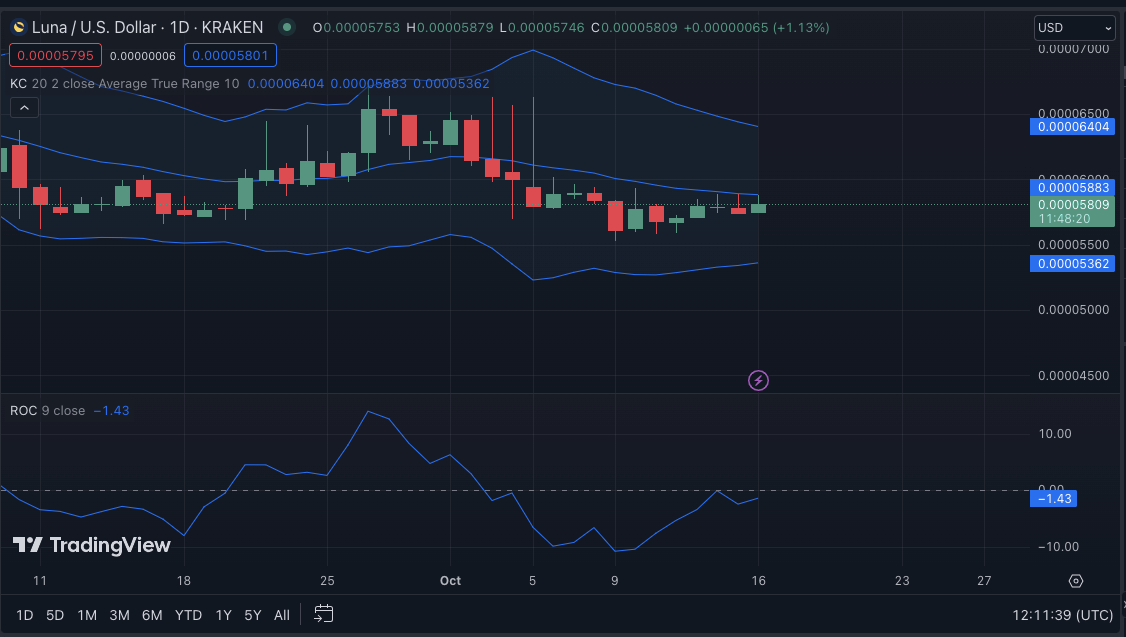This screenshot has height=637, width=1126.
Task: Click the KC indicator legend label
Action: (x=124, y=83)
